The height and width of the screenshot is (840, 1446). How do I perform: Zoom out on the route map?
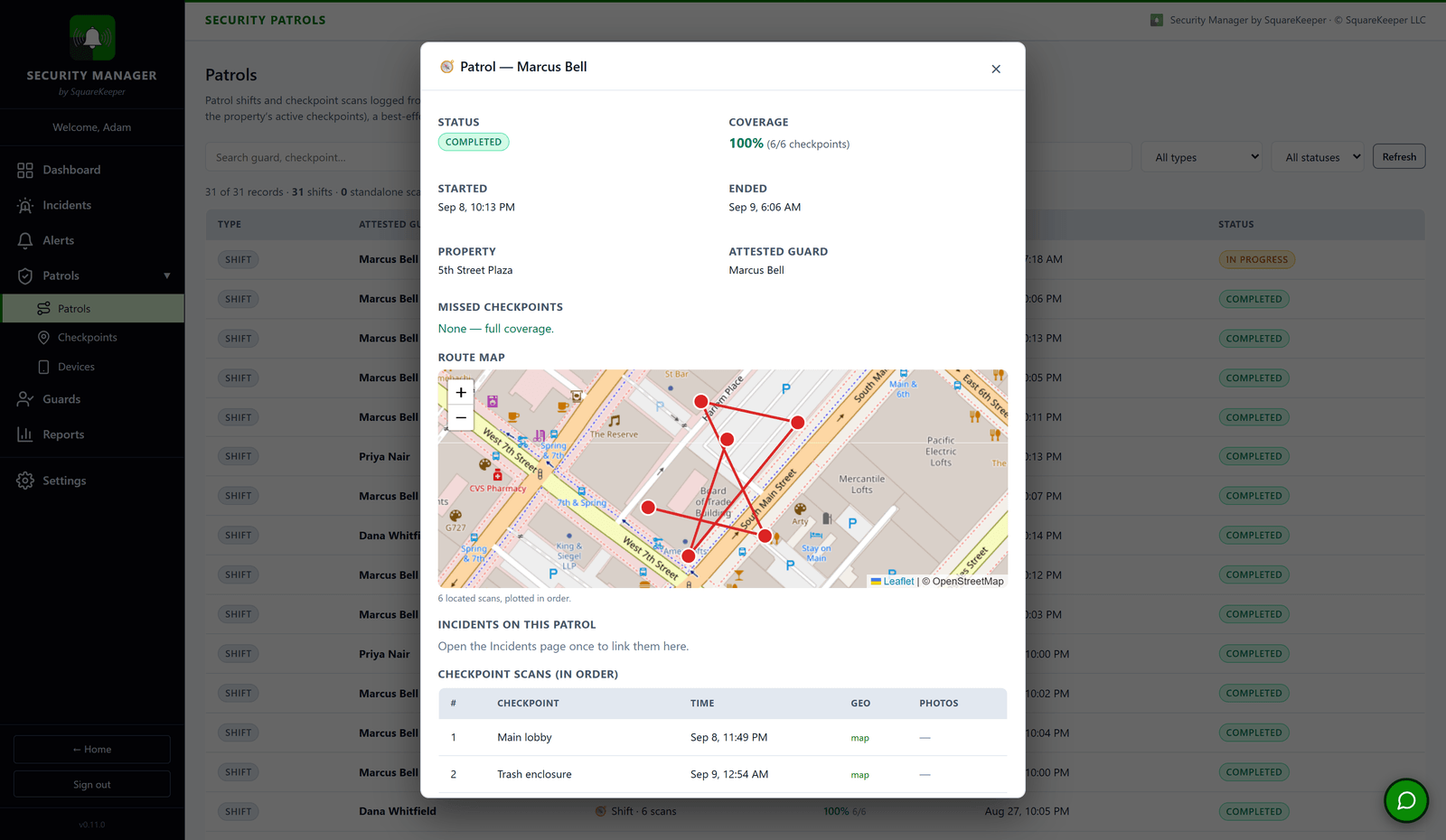click(x=461, y=417)
